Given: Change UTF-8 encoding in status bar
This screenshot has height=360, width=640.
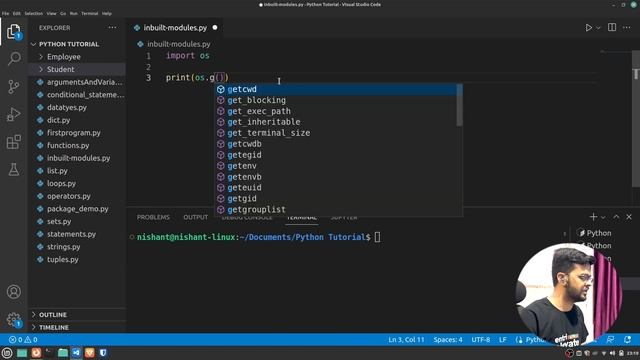Looking at the screenshot, I should pos(481,340).
